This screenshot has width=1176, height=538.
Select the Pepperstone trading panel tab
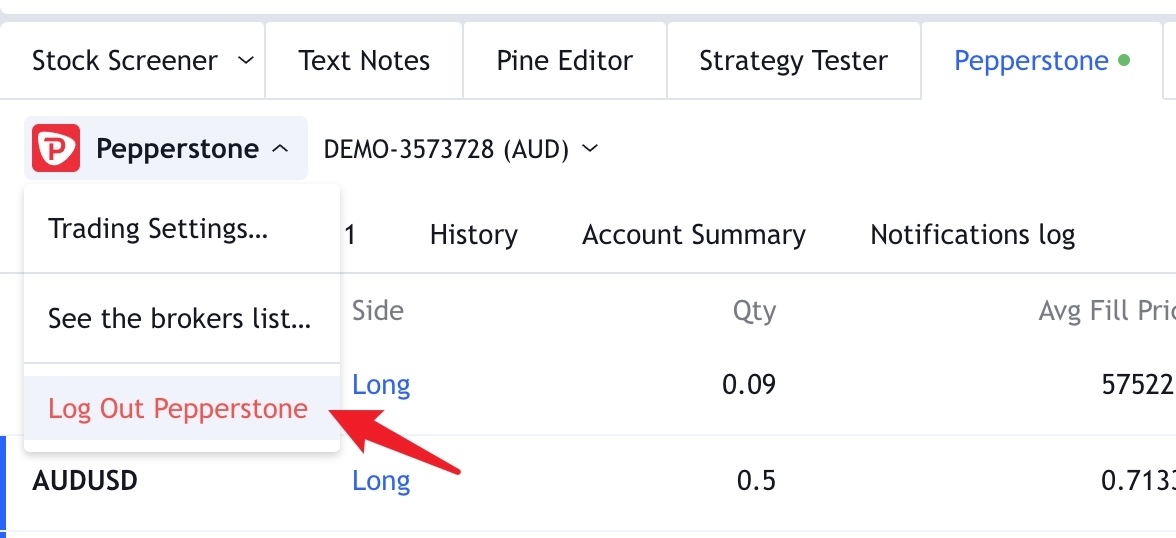1041,61
